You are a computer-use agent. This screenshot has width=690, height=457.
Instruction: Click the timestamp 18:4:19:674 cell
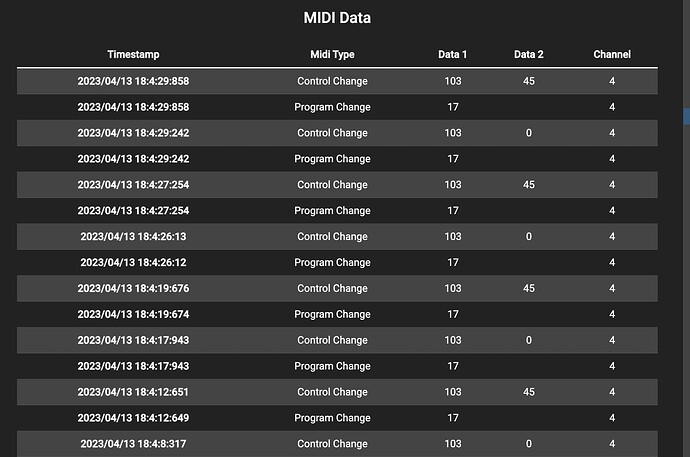(x=133, y=315)
